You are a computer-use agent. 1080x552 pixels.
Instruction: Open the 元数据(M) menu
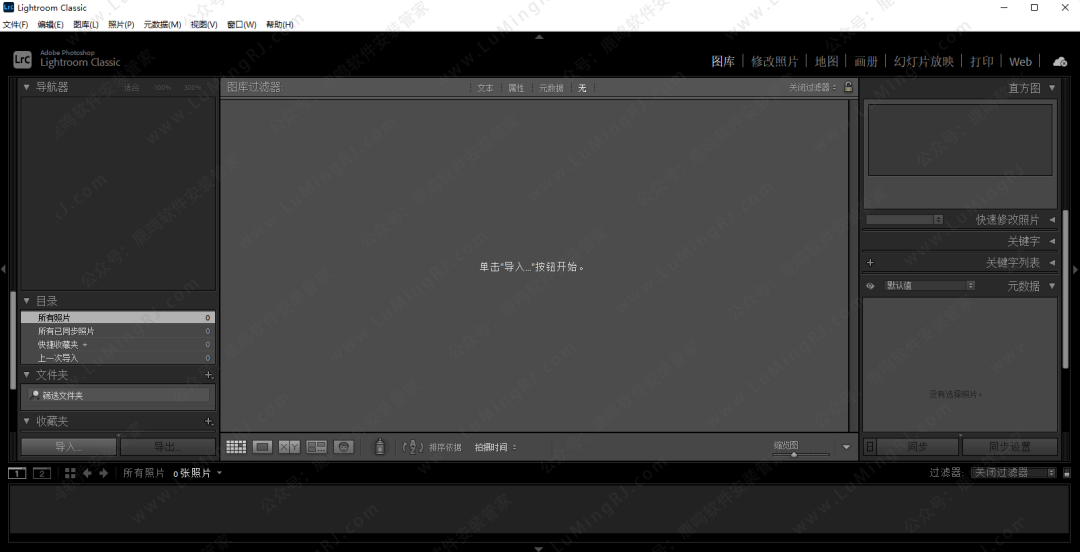[163, 24]
